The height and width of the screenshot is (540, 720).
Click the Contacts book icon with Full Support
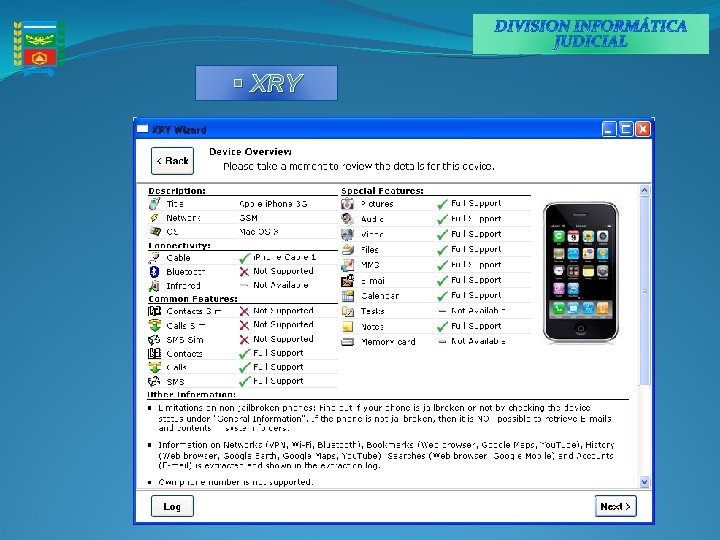[154, 353]
